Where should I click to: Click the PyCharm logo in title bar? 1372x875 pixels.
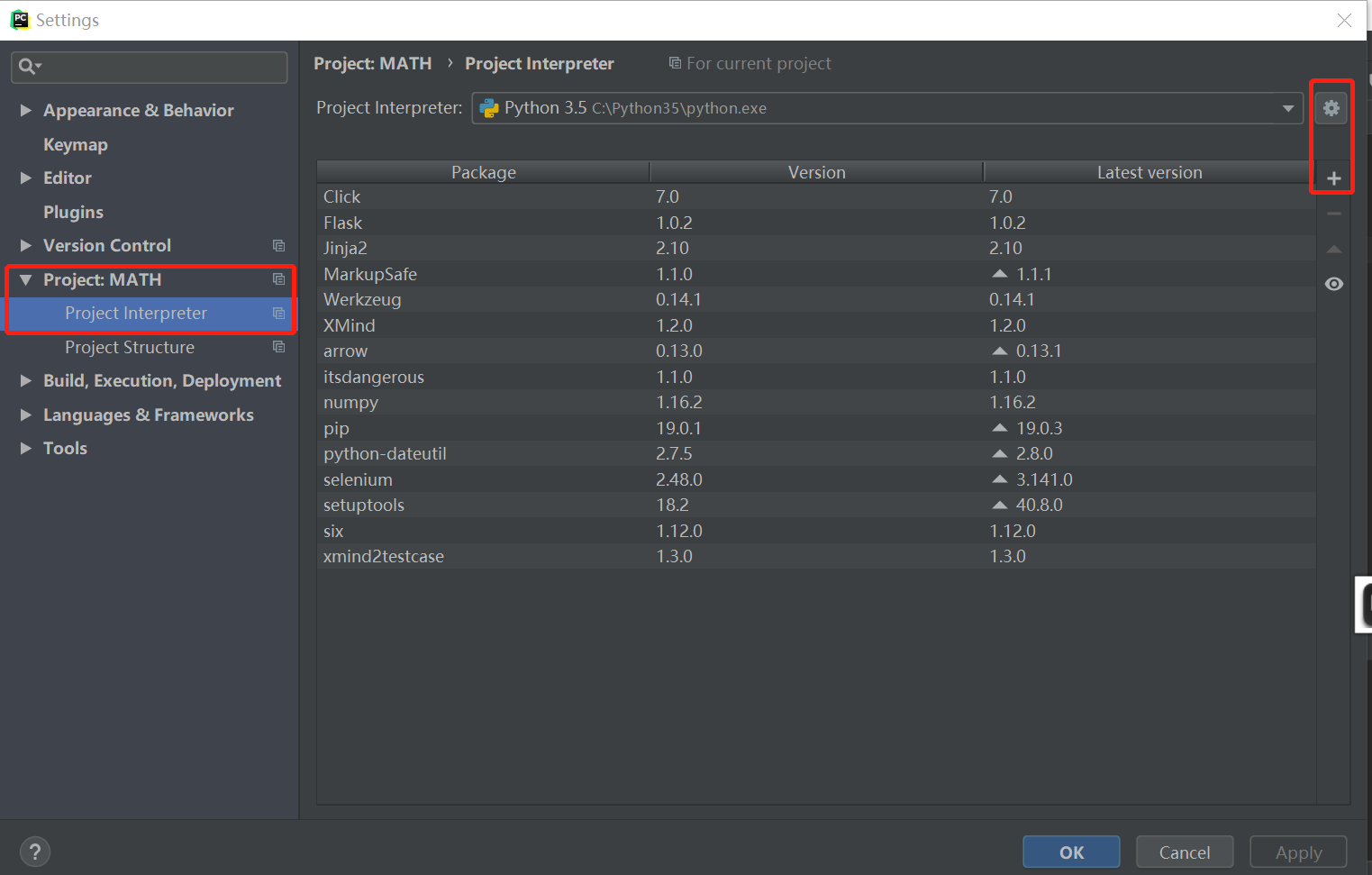[x=20, y=20]
